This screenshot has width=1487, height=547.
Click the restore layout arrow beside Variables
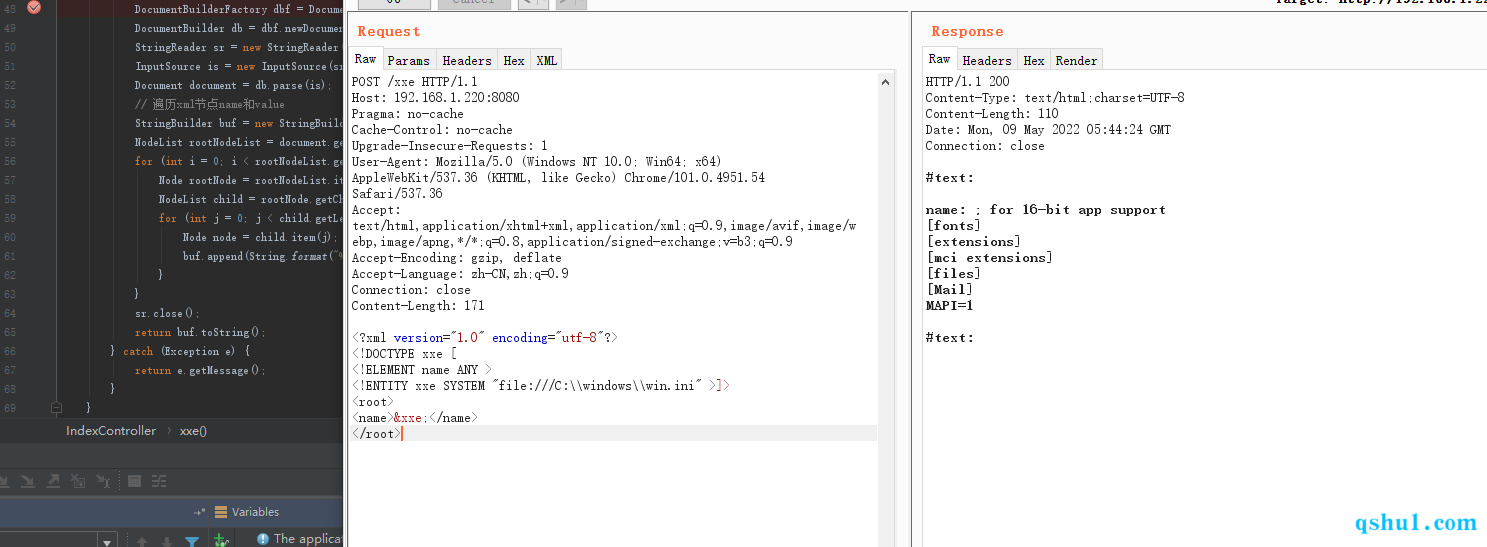[x=200, y=512]
